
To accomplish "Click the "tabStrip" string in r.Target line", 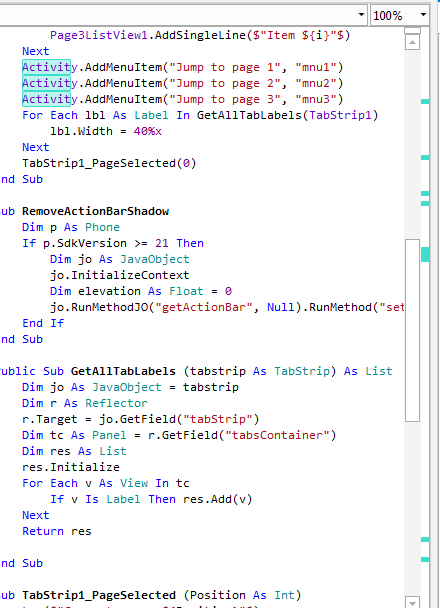I will [217, 419].
